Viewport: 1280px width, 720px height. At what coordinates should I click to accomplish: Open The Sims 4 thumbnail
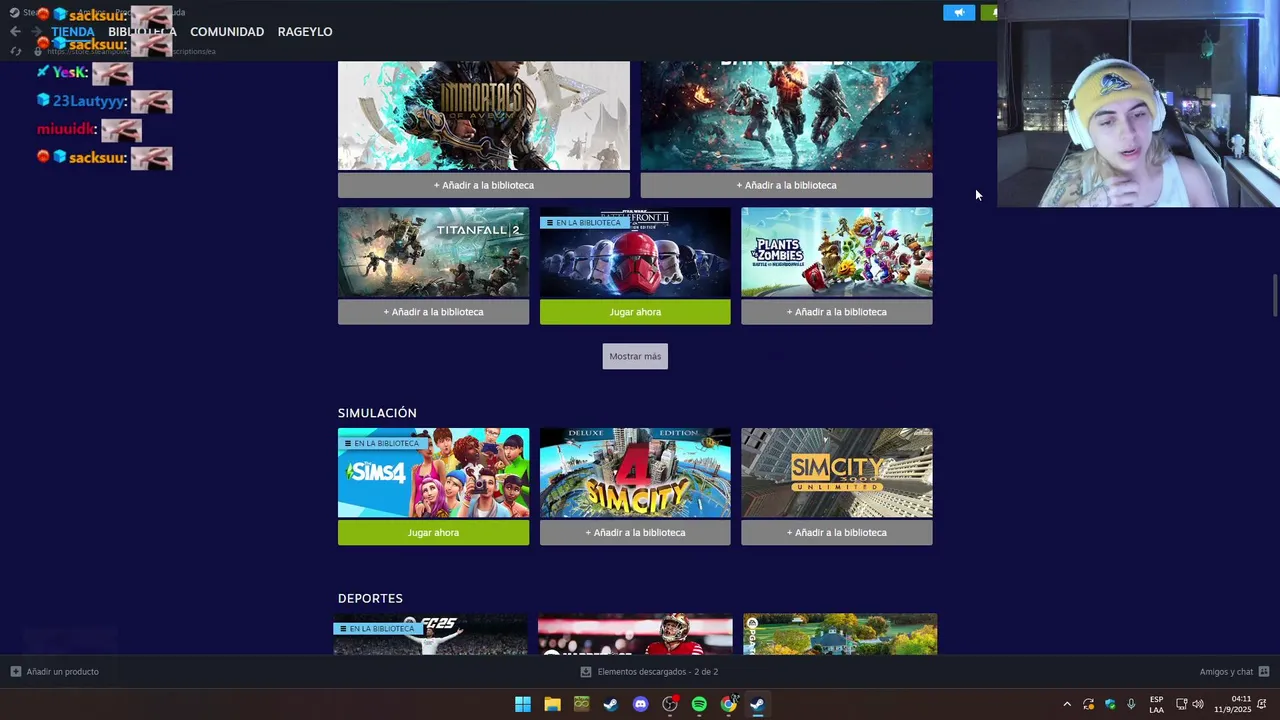click(433, 473)
